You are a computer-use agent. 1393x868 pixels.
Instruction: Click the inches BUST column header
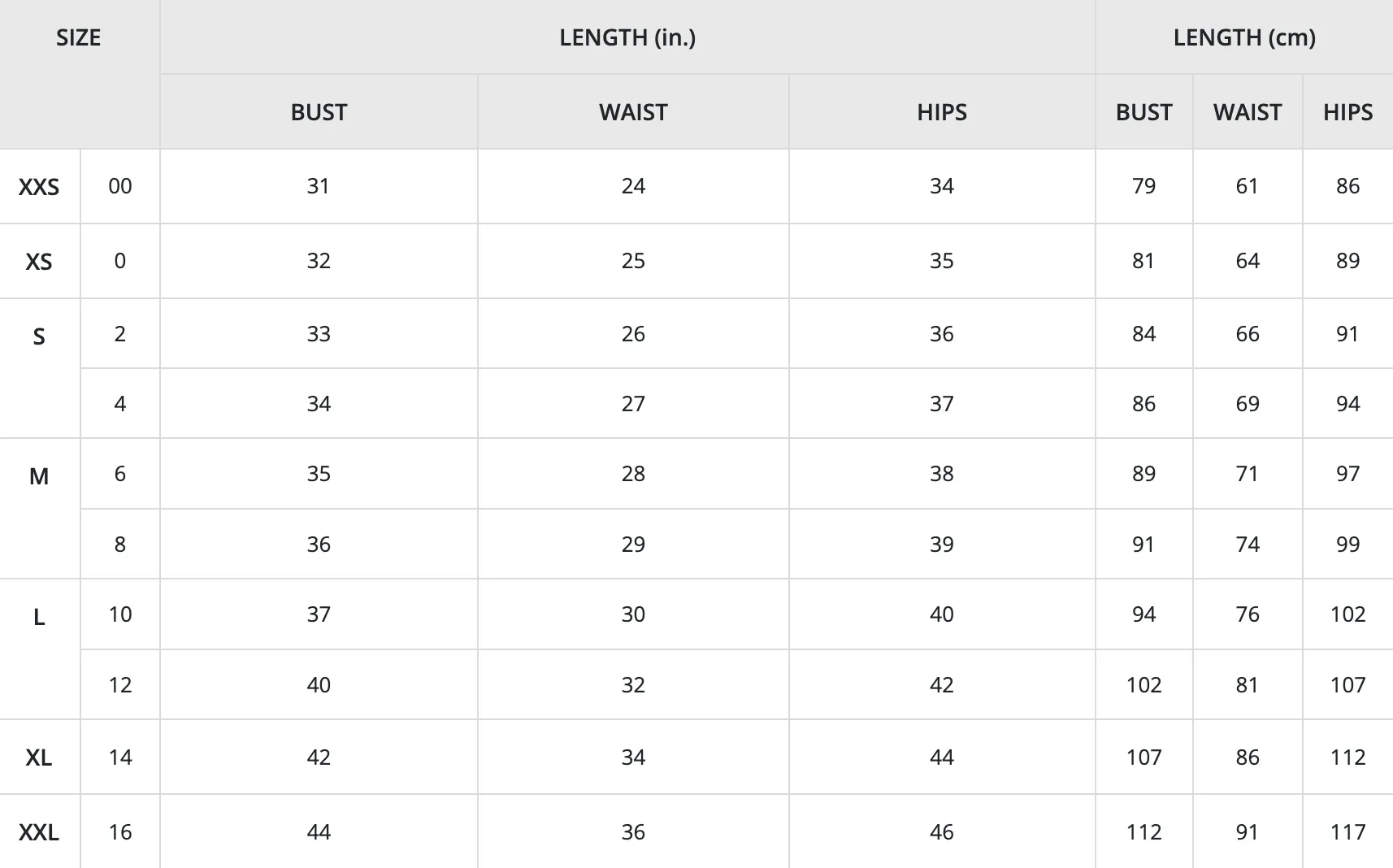pyautogui.click(x=319, y=112)
